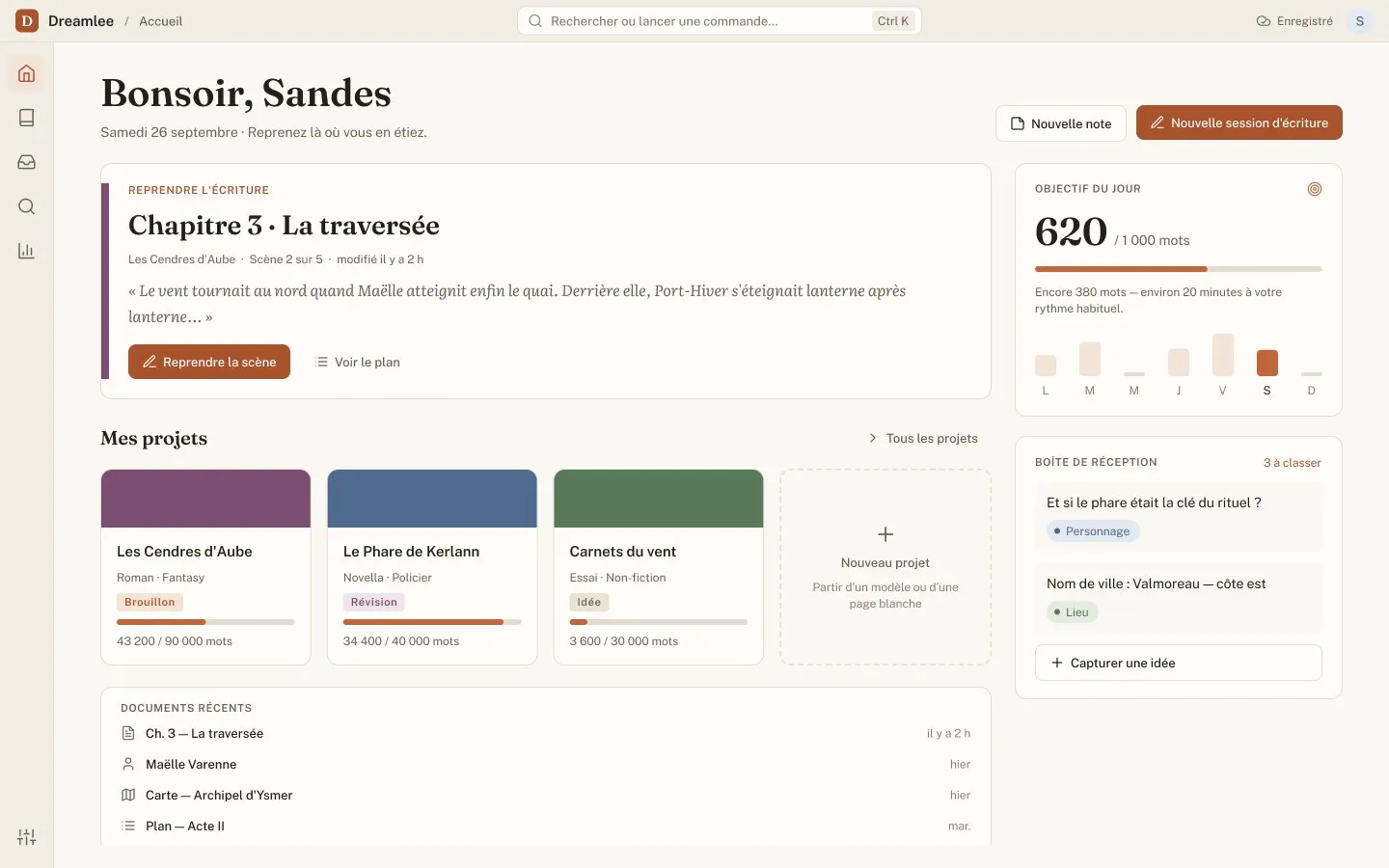Open the 'Nom de ville : Valmoreau' note
1389x868 pixels.
(x=1179, y=598)
